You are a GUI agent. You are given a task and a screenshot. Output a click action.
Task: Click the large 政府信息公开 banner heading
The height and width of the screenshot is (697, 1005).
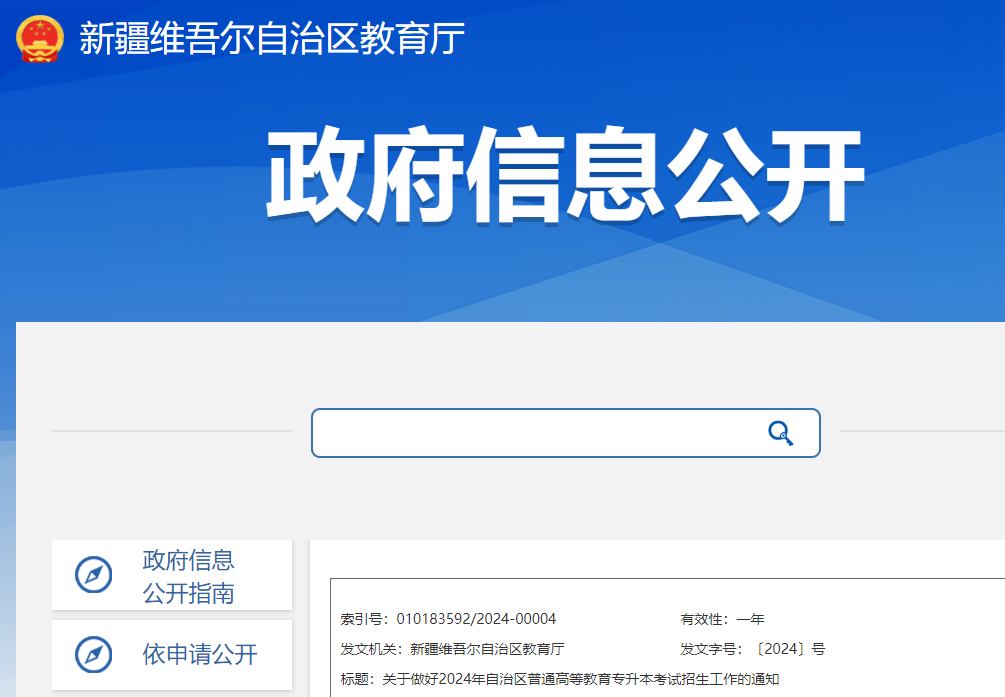(564, 176)
